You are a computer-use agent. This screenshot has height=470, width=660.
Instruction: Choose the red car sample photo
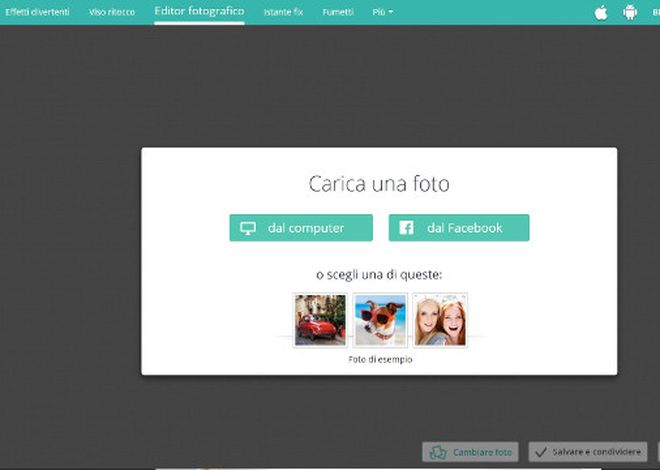[x=320, y=320]
